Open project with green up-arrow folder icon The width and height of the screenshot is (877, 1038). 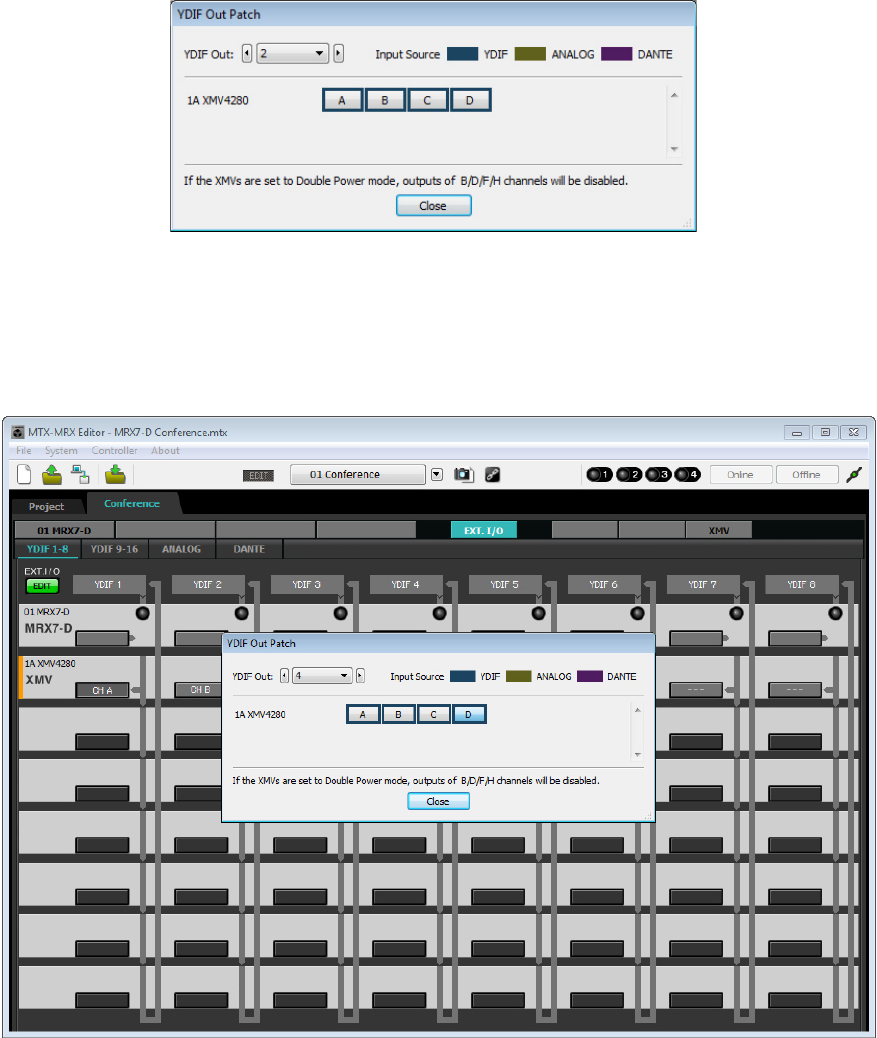point(52,474)
